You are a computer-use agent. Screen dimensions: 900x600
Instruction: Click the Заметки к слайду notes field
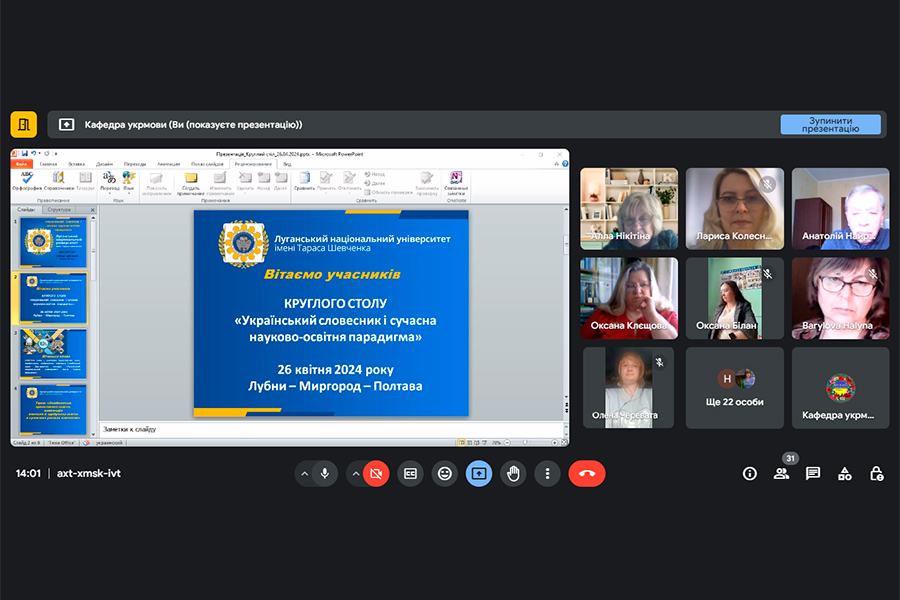click(x=332, y=429)
